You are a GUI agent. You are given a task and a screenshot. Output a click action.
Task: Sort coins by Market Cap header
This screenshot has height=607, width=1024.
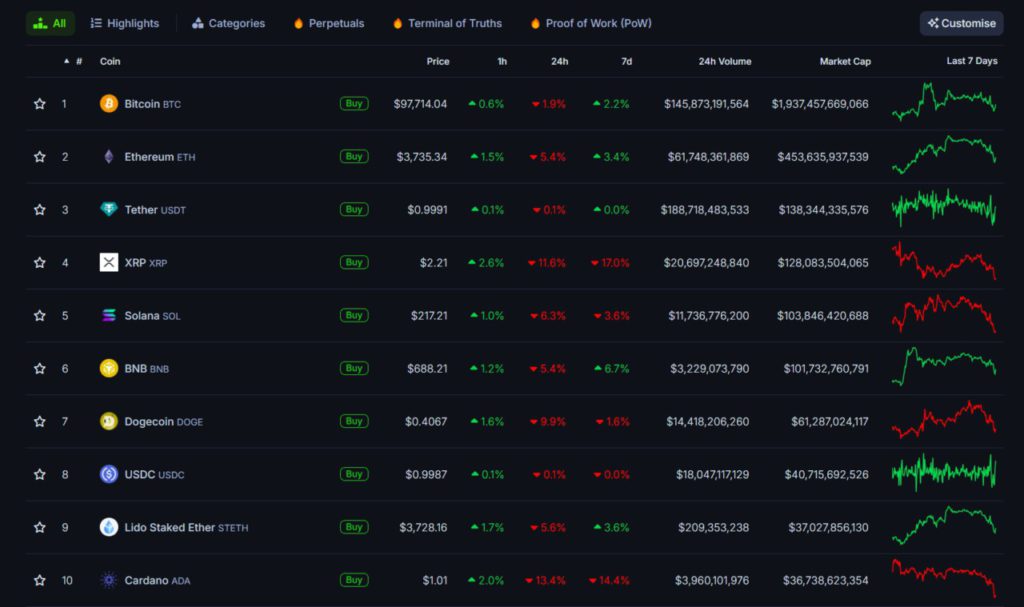(845, 61)
